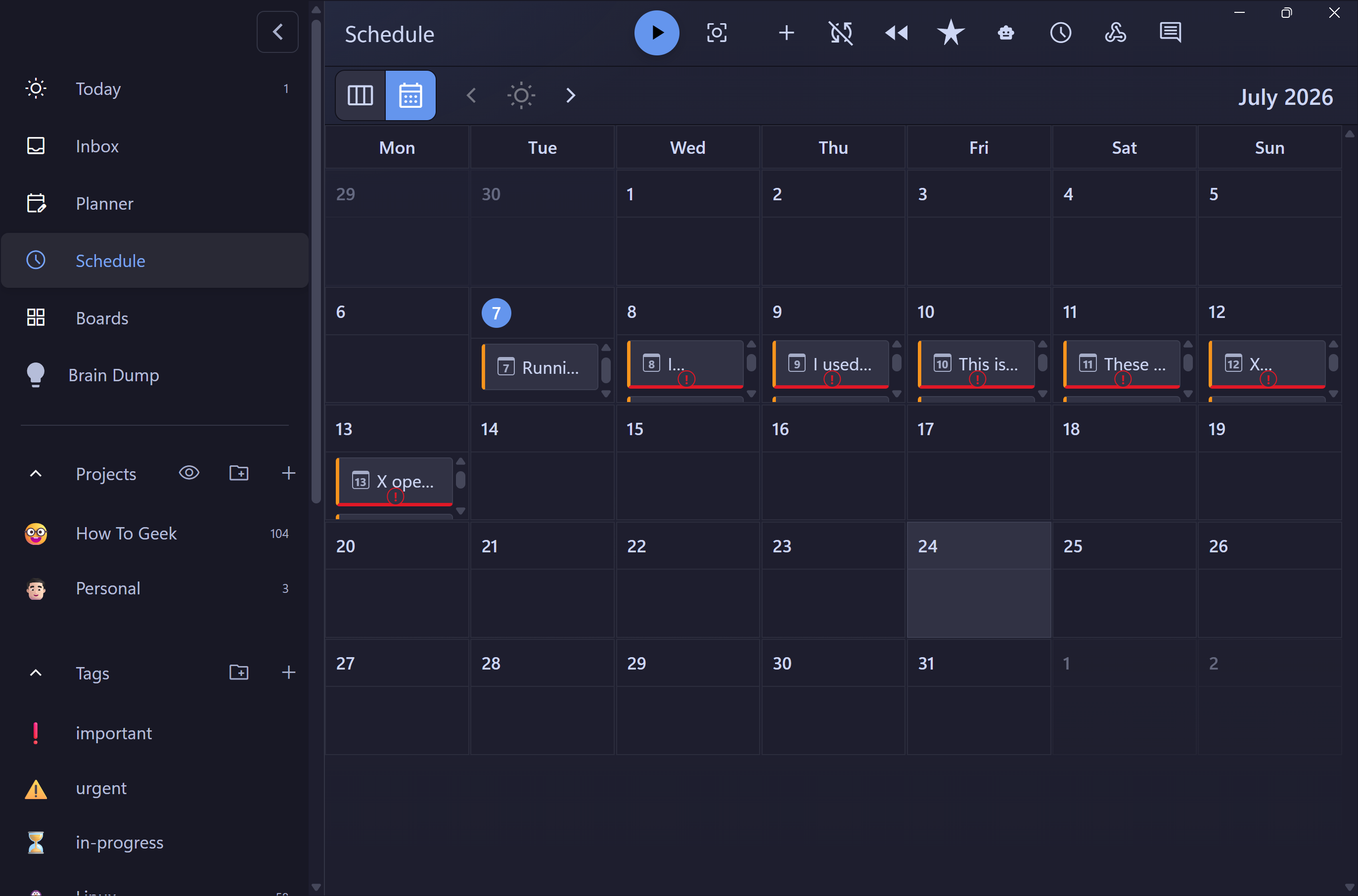Jump to today sun icon
This screenshot has width=1358, height=896.
coord(521,95)
